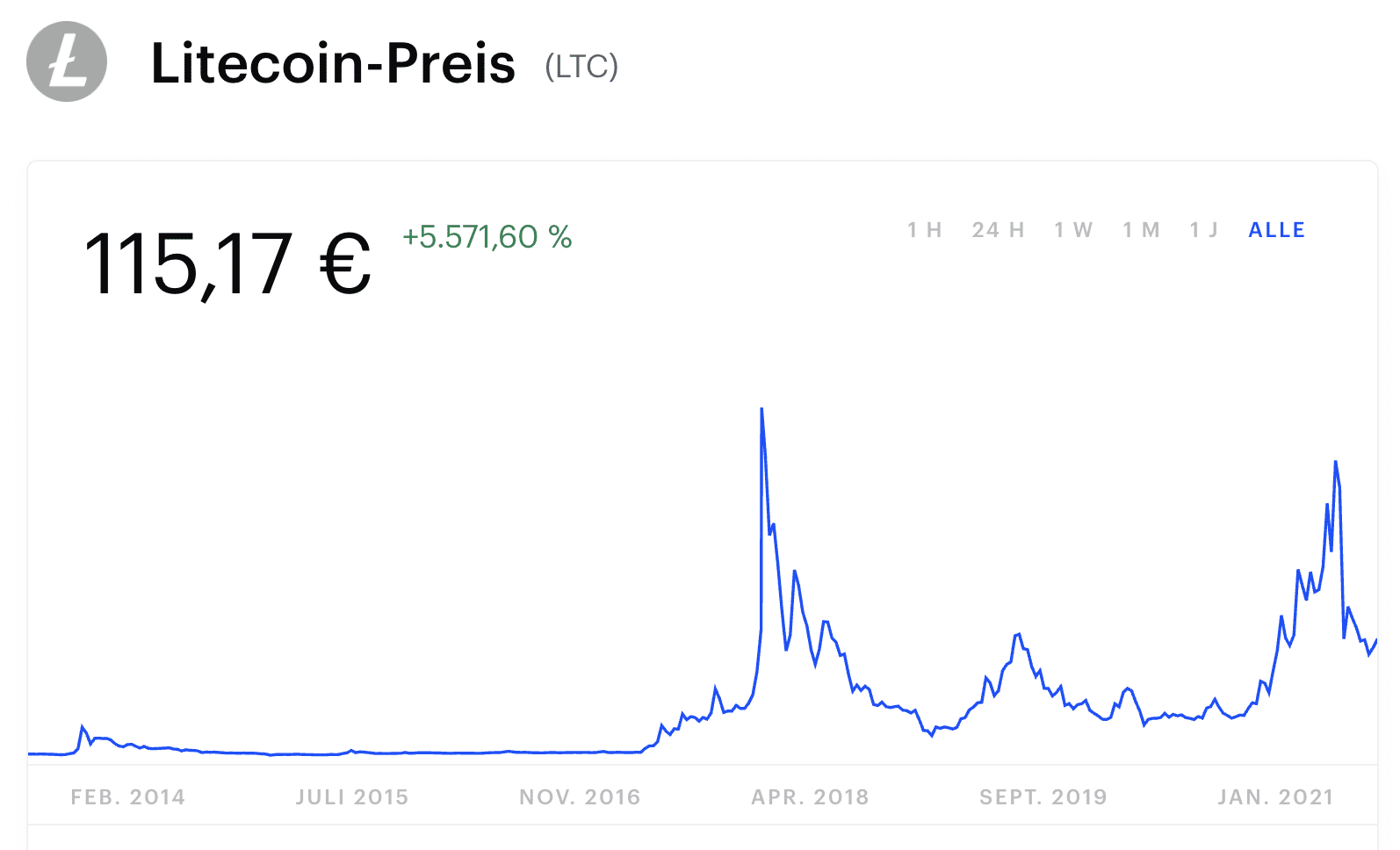Click the APR. 2018 axis label
1400x850 pixels.
(810, 797)
